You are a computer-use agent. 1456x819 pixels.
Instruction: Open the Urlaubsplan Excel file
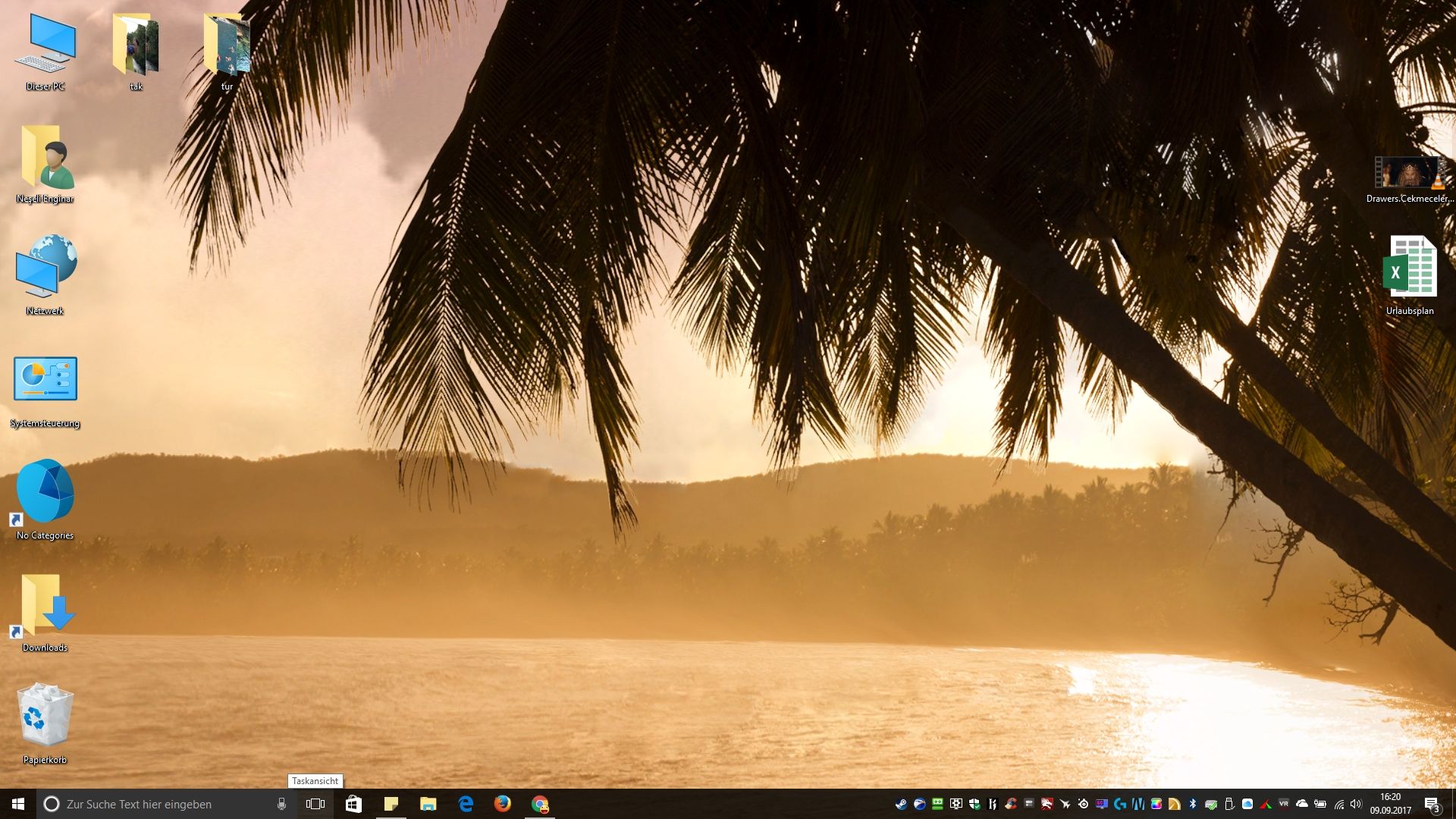pyautogui.click(x=1410, y=267)
